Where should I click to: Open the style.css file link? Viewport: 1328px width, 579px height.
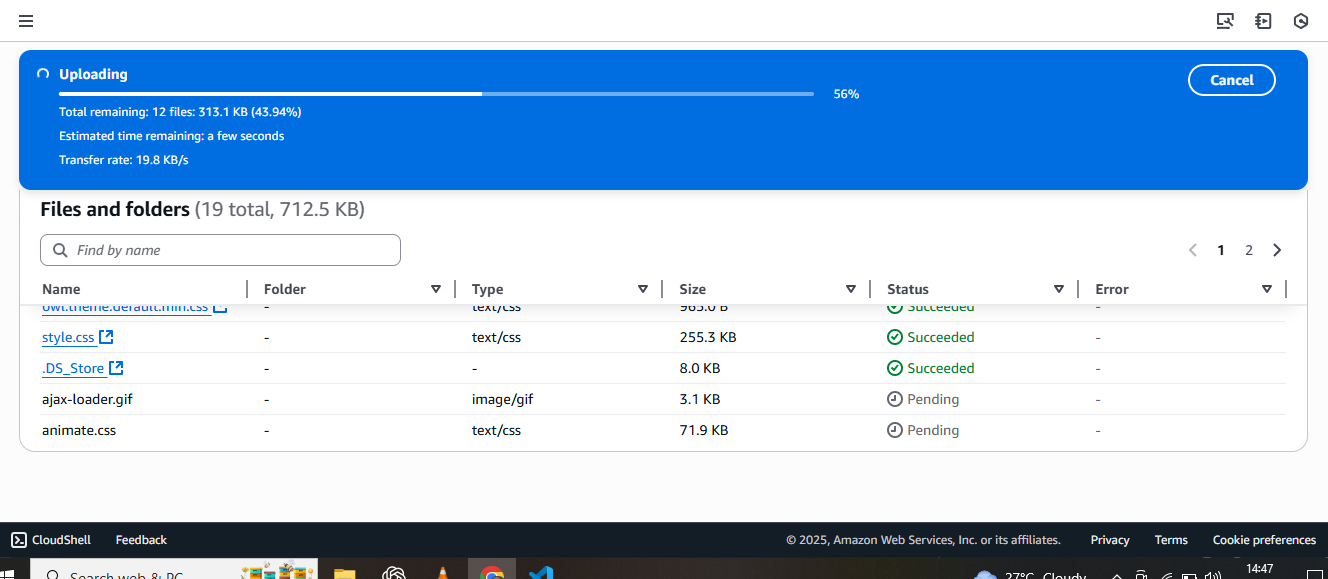coord(68,337)
